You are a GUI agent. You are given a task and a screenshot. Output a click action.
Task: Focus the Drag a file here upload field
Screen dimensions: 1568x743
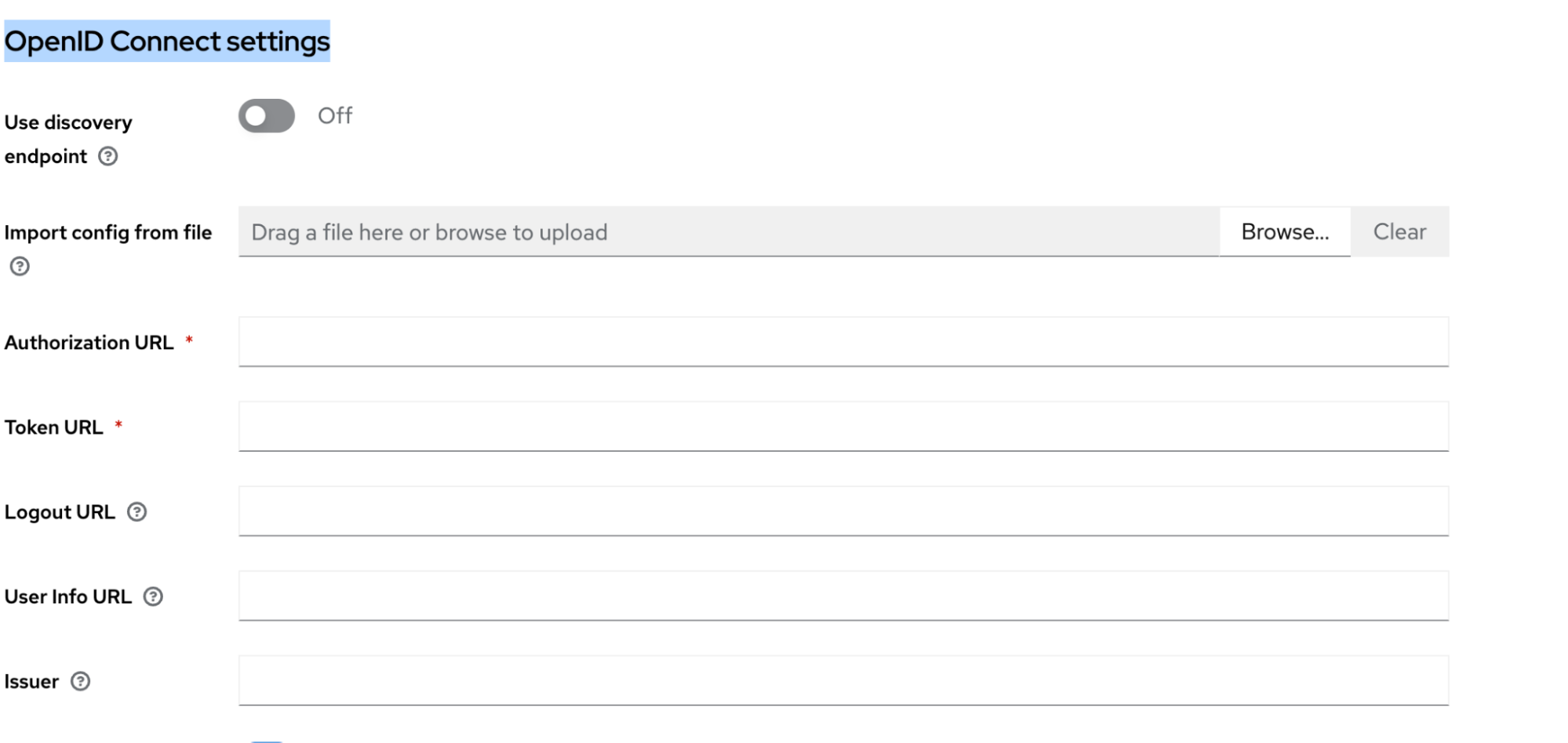pos(729,231)
